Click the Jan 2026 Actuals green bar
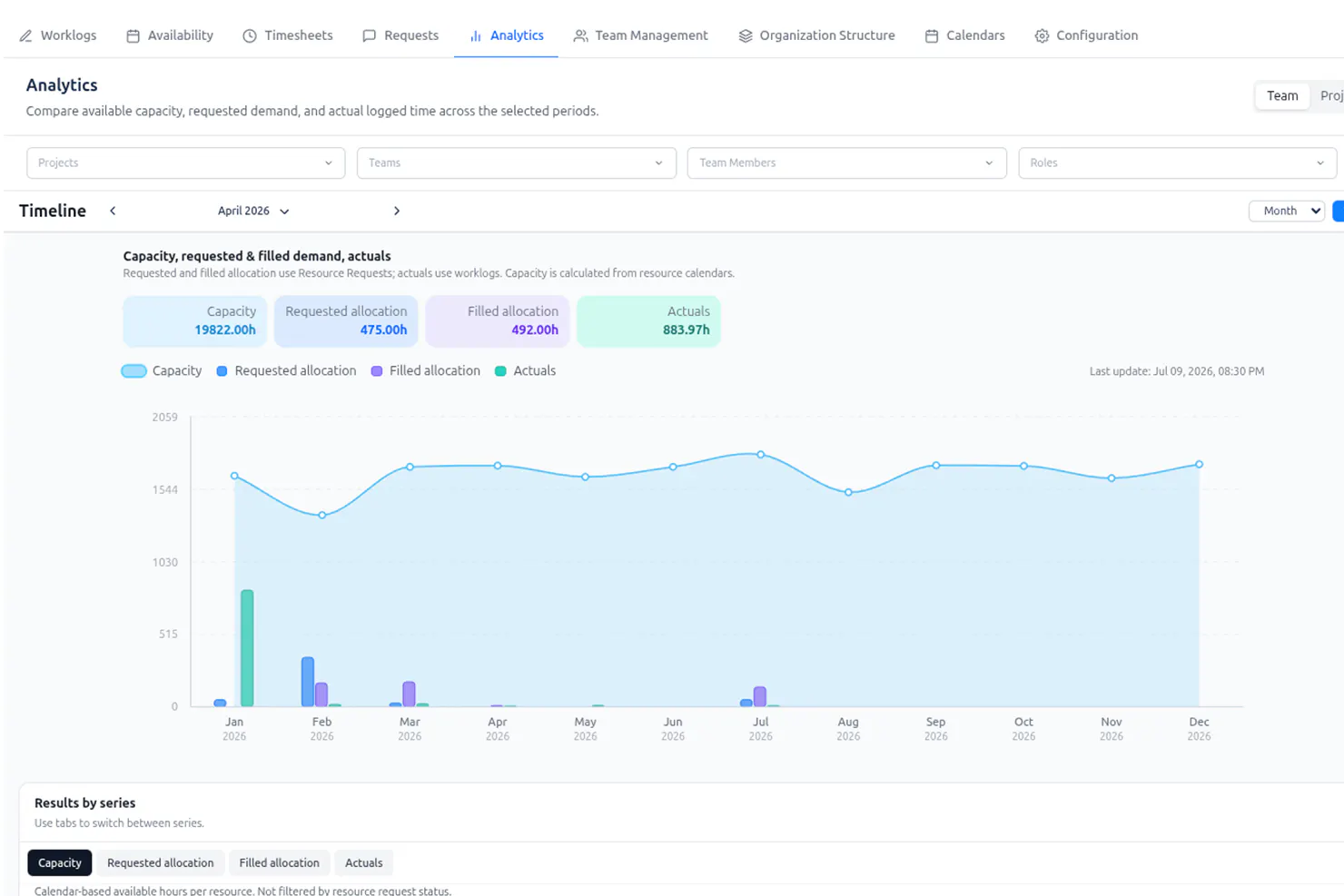This screenshot has width=1344, height=896. [x=247, y=648]
